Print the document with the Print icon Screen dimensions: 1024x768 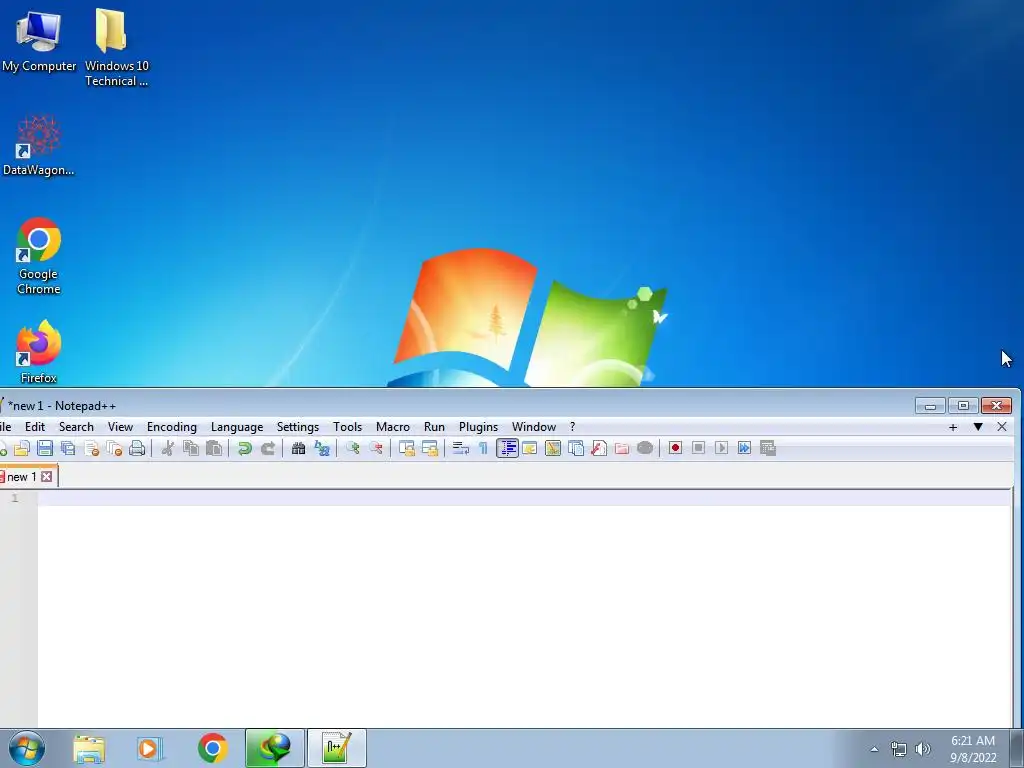point(137,448)
